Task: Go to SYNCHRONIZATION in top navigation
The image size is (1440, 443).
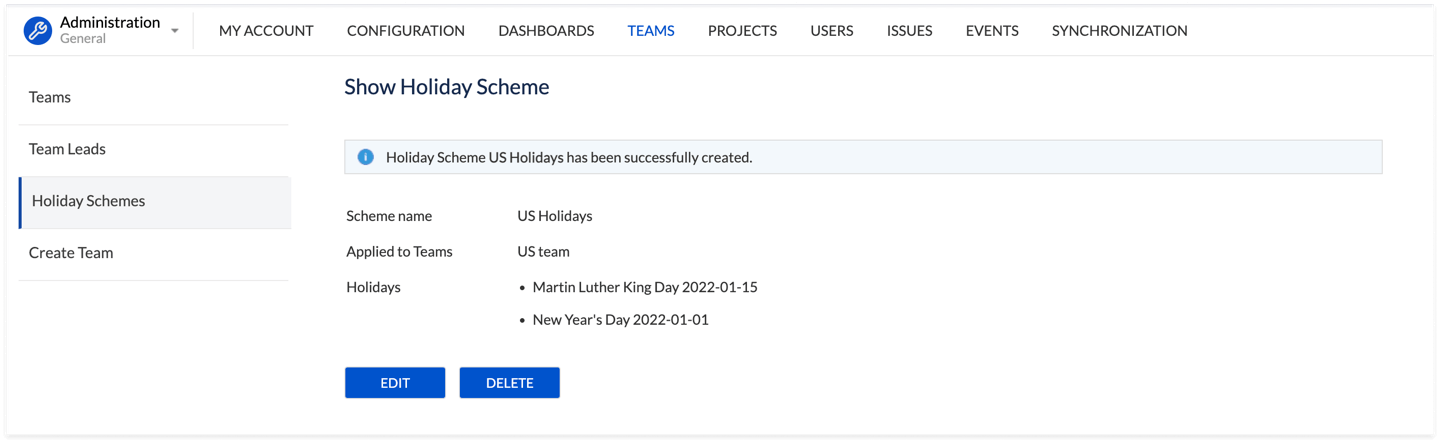Action: 1119,31
